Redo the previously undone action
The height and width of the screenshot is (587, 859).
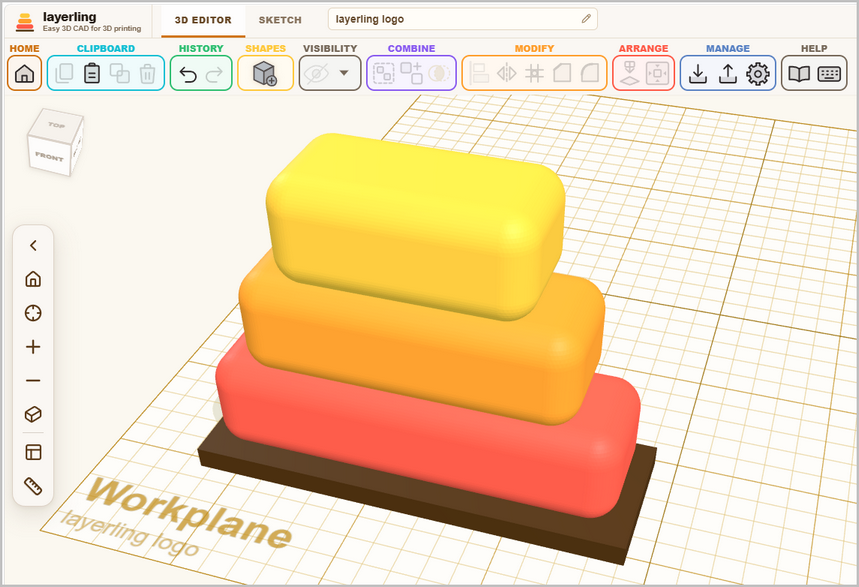(214, 73)
